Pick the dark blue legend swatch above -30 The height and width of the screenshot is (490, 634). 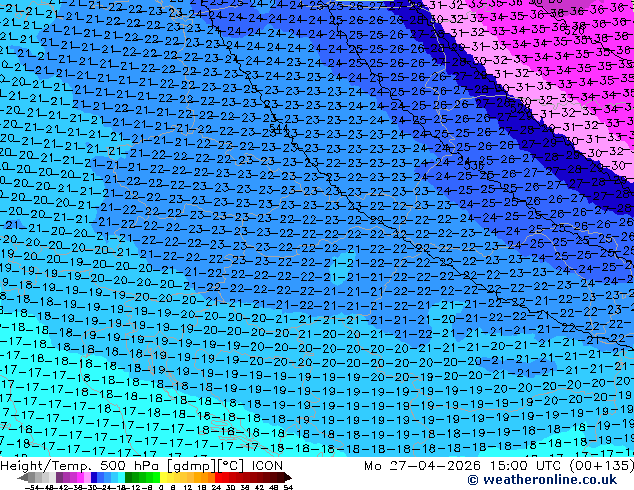pos(94,477)
